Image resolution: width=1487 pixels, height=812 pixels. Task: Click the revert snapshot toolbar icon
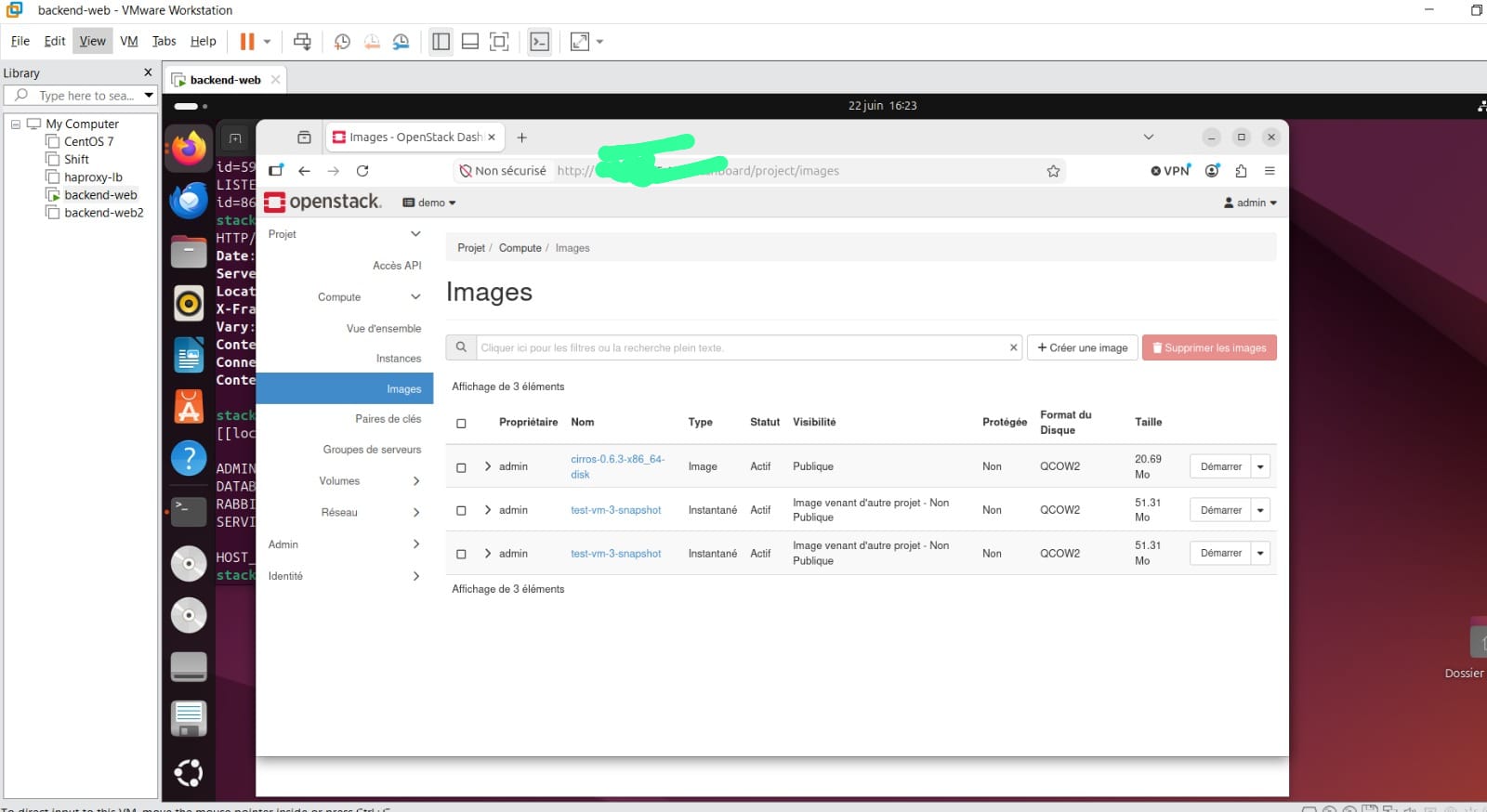pyautogui.click(x=372, y=41)
